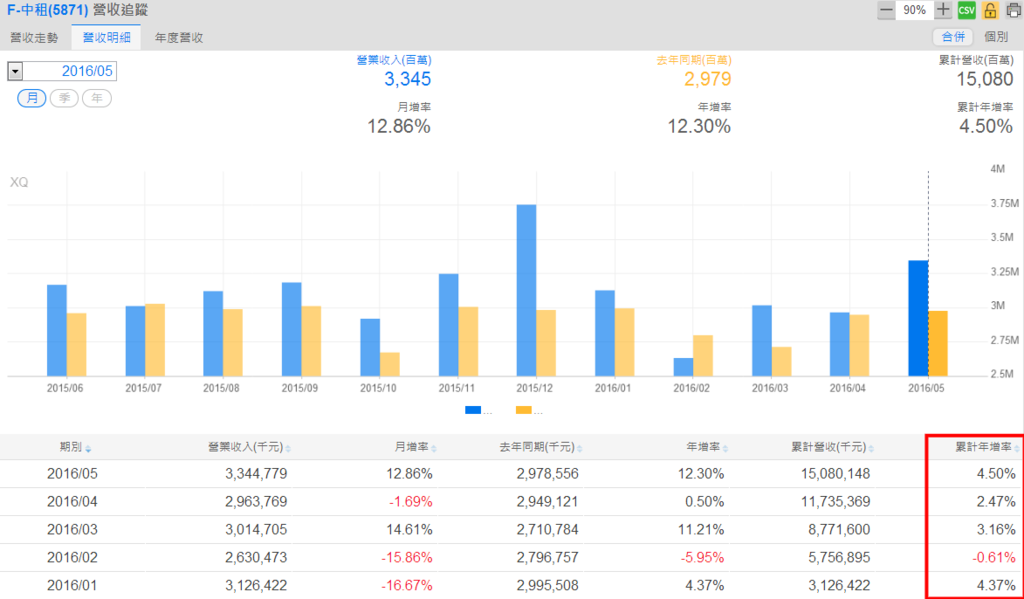Click the 90% zoom level field
This screenshot has width=1024, height=599.
click(x=914, y=10)
